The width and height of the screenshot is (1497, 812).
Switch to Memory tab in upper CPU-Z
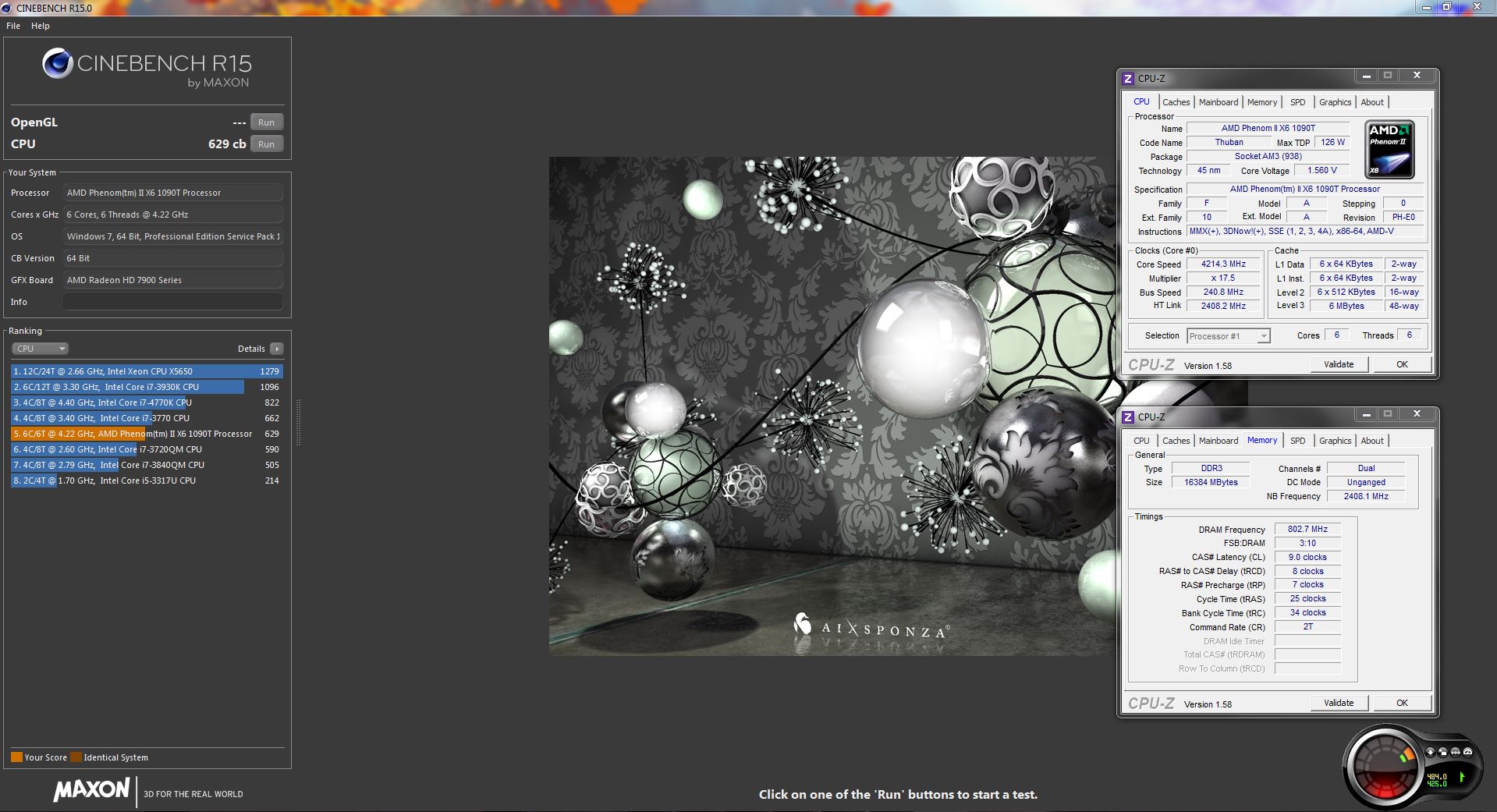point(1261,102)
